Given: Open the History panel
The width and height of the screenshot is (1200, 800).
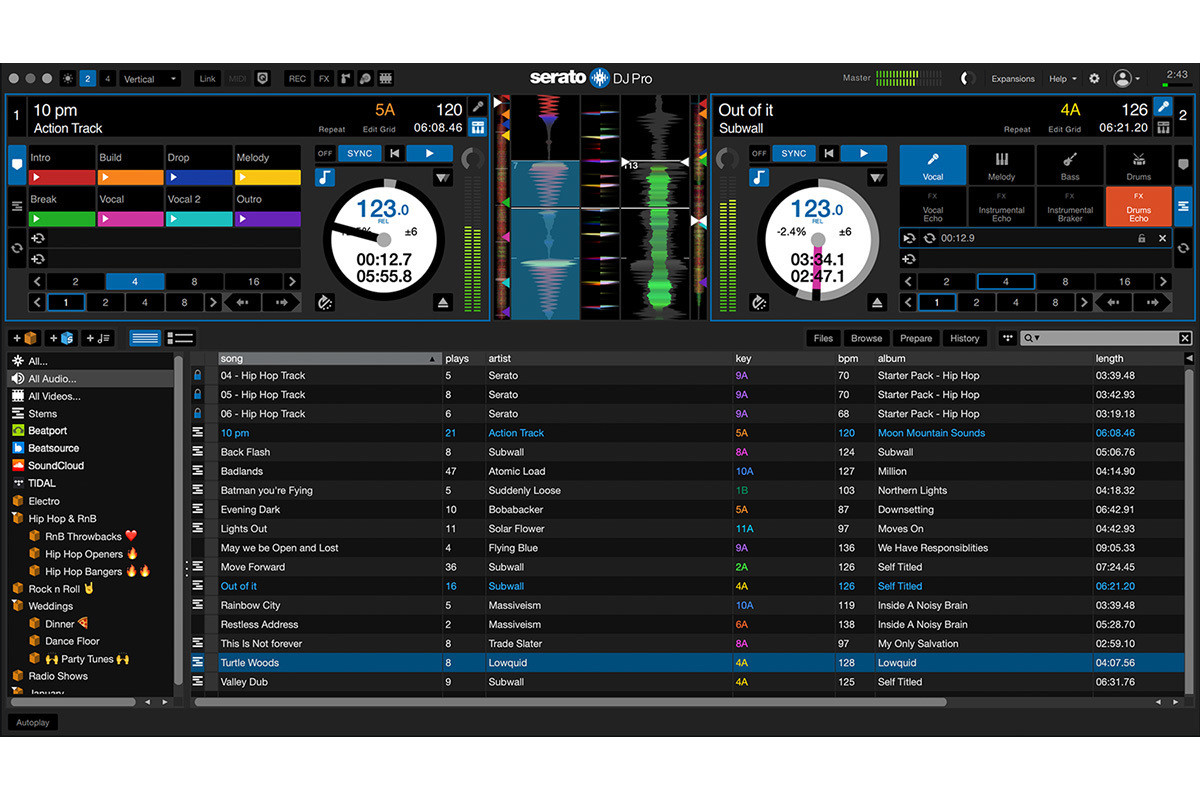Looking at the screenshot, I should 965,338.
